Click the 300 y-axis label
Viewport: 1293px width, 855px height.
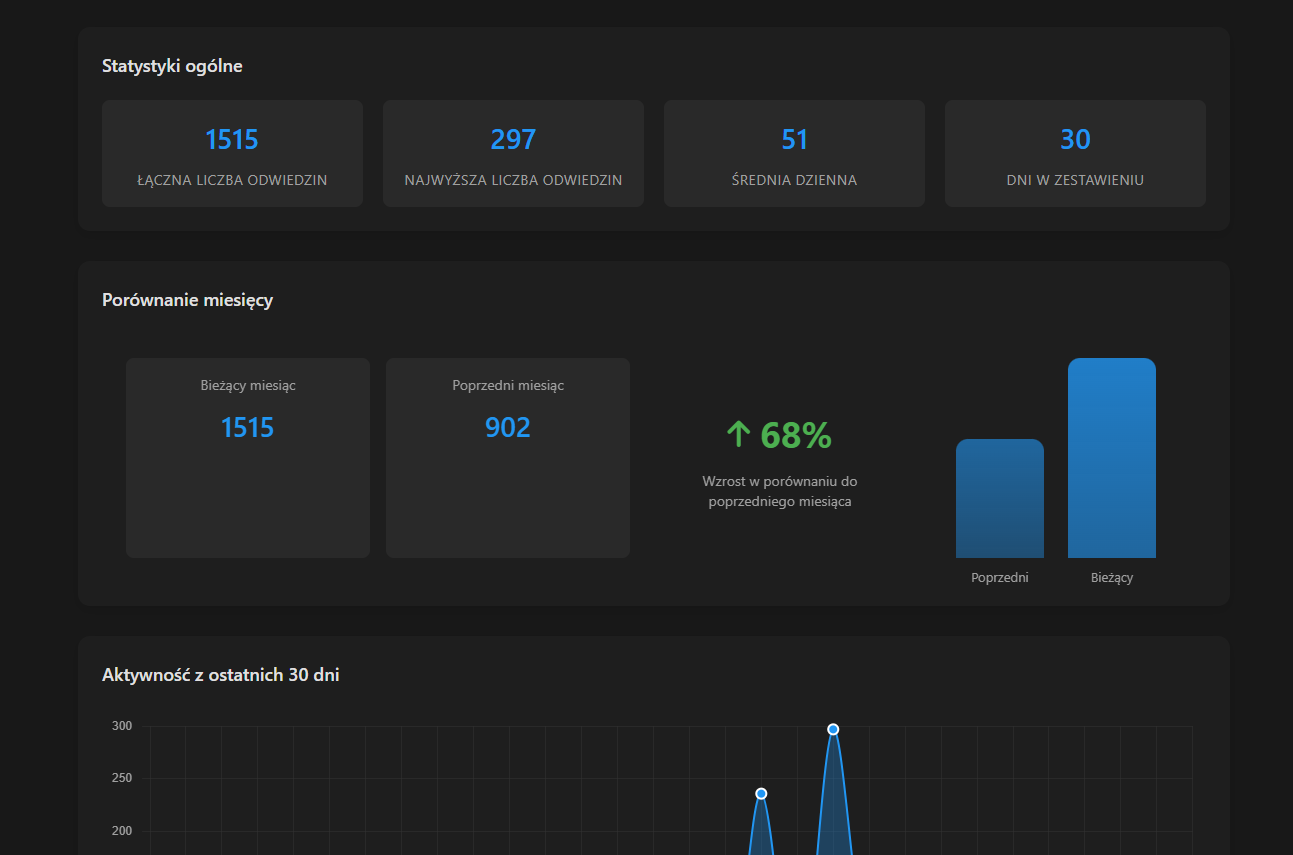(x=123, y=726)
